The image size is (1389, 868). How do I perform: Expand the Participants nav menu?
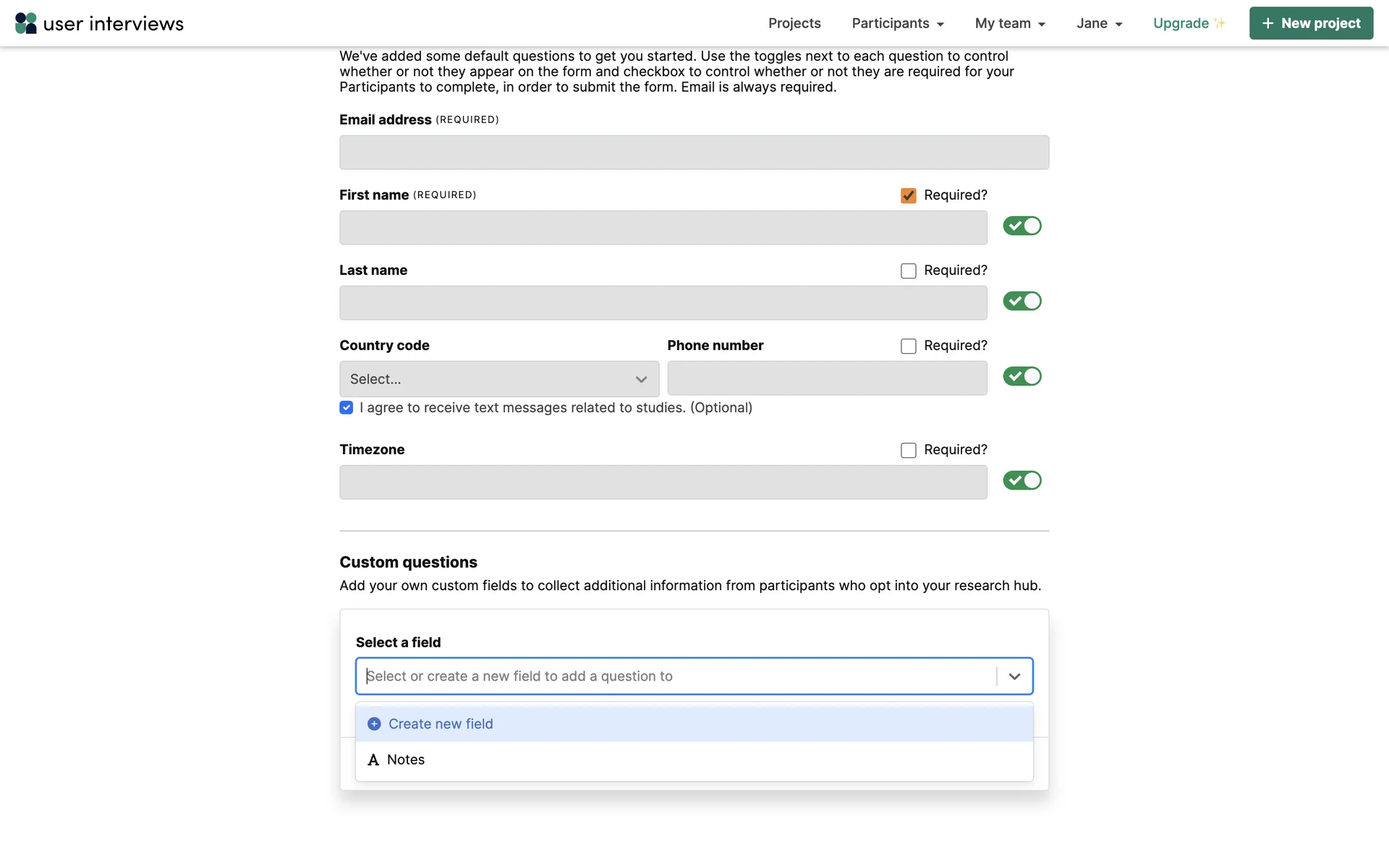pos(897,23)
